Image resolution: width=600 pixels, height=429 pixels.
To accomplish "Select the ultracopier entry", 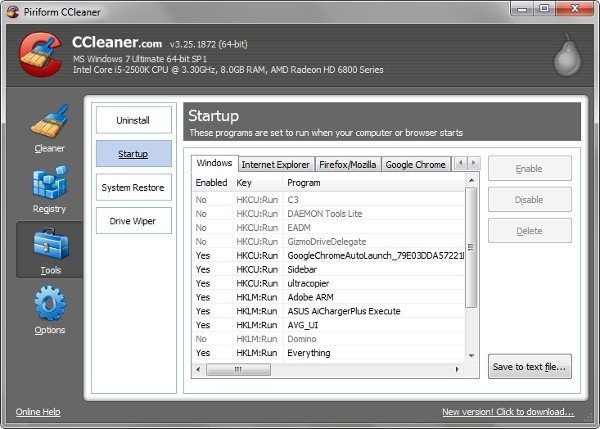I will [328, 283].
